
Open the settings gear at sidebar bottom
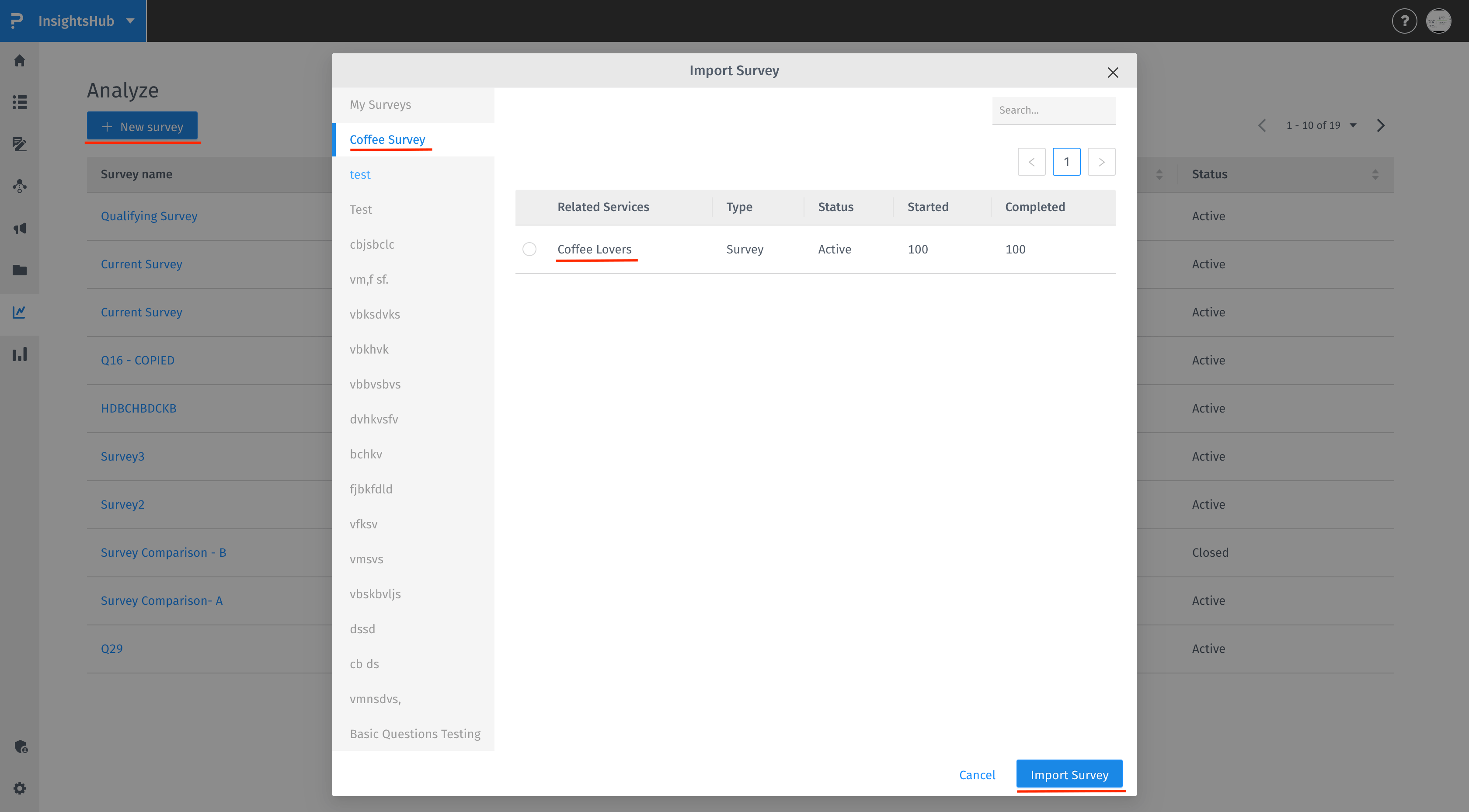(19, 788)
